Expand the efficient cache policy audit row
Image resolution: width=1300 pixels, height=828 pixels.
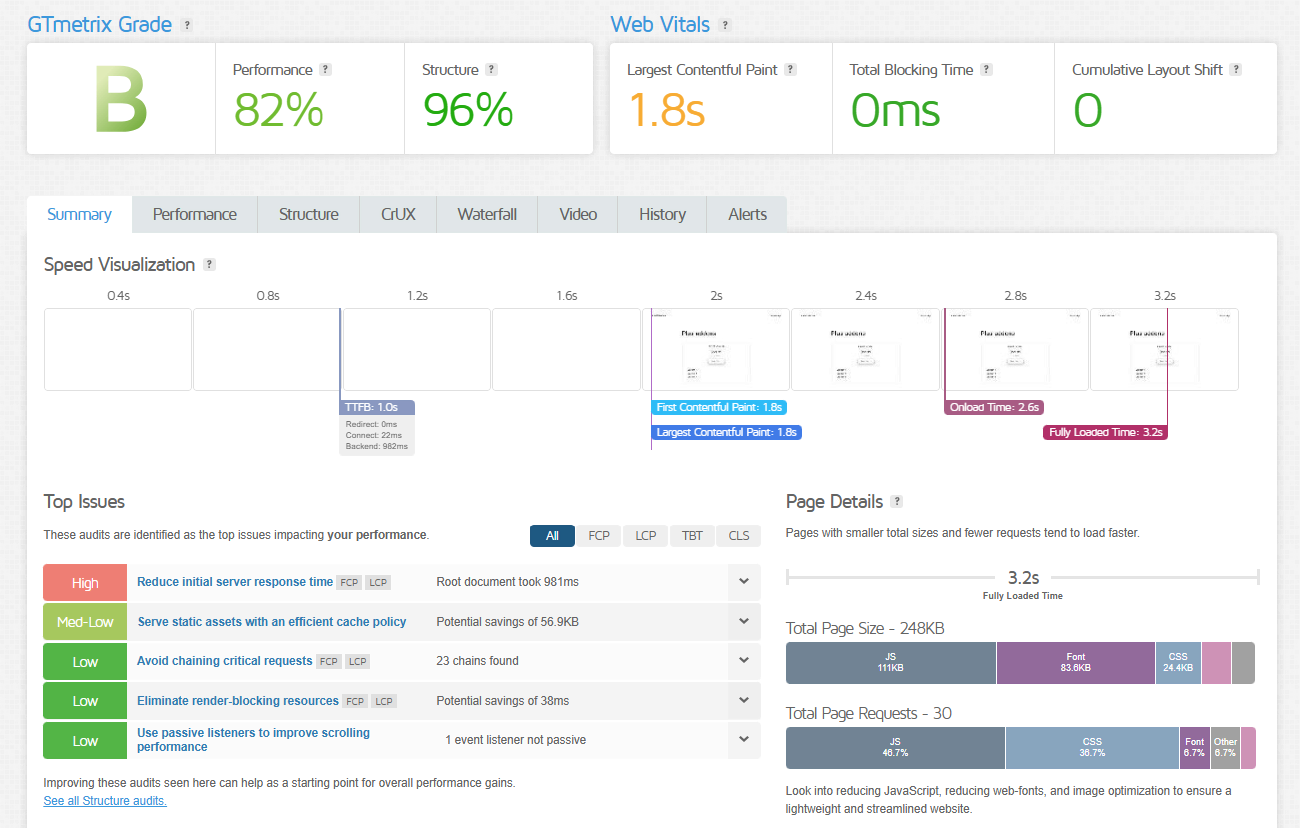[x=744, y=622]
